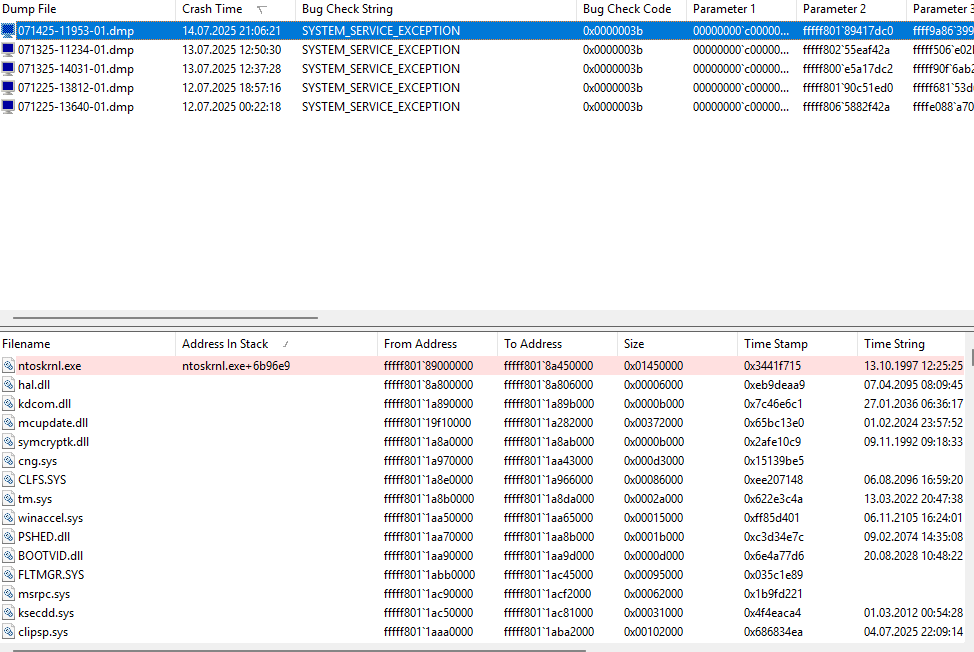
Task: Click time string 01.02.2024 23:57:52
Action: pyautogui.click(x=913, y=423)
